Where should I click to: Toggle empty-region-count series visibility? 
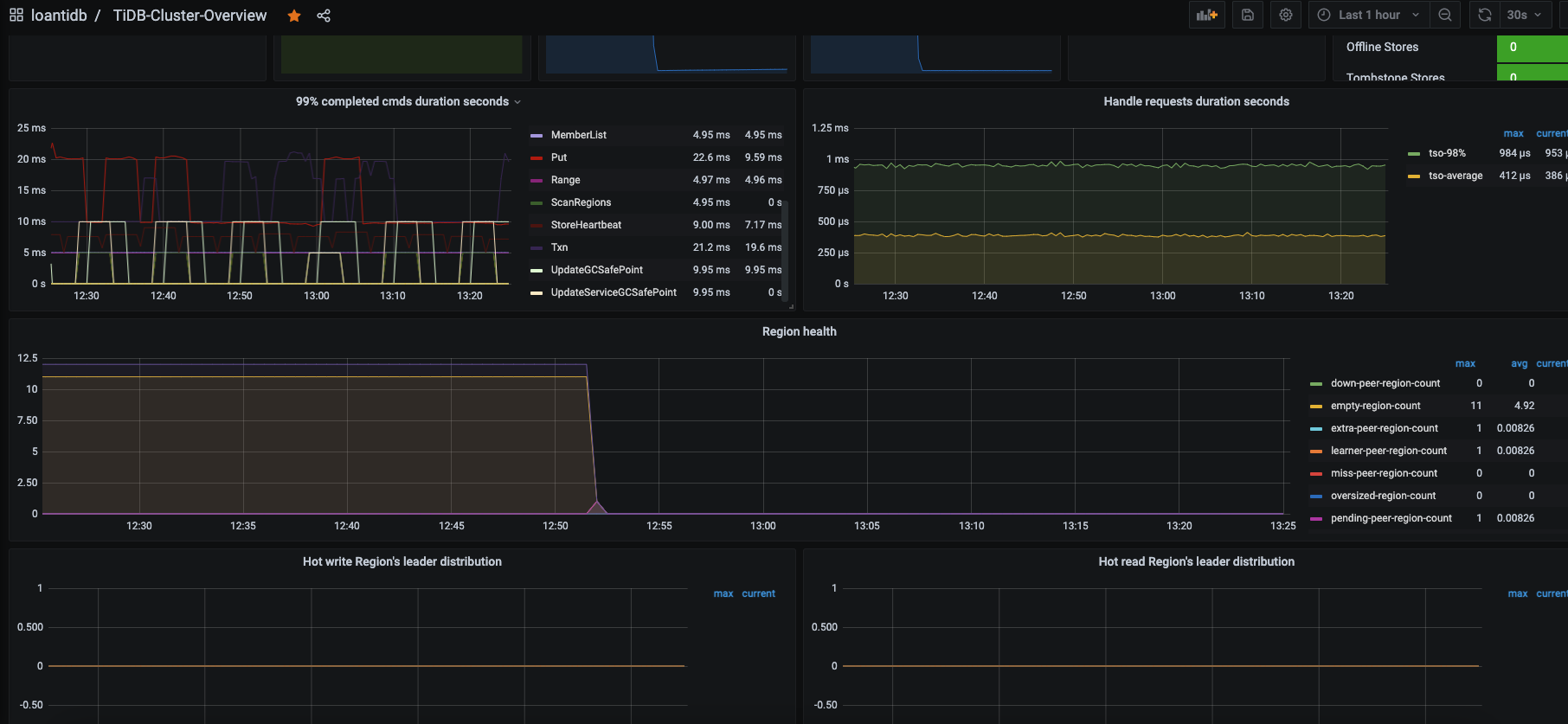point(1375,406)
